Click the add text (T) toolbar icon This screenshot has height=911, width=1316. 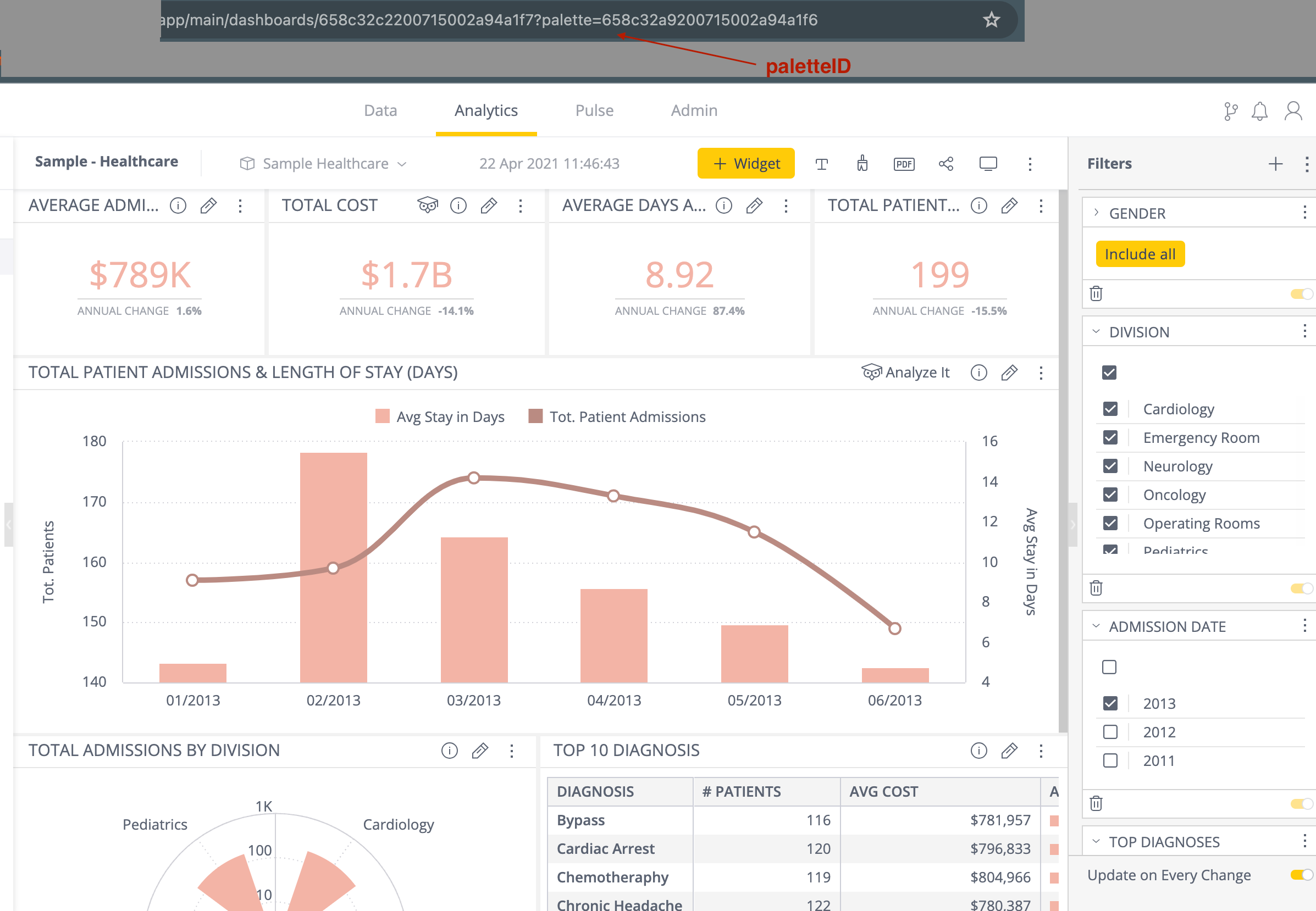[x=822, y=164]
